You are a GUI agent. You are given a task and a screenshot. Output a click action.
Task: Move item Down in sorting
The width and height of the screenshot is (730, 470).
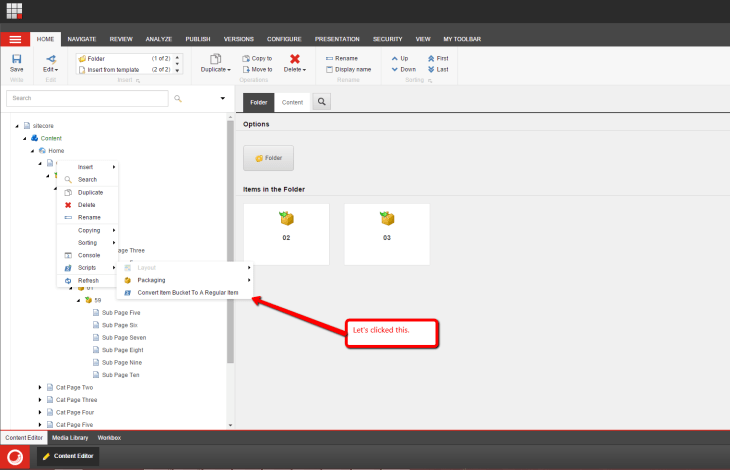pos(404,69)
